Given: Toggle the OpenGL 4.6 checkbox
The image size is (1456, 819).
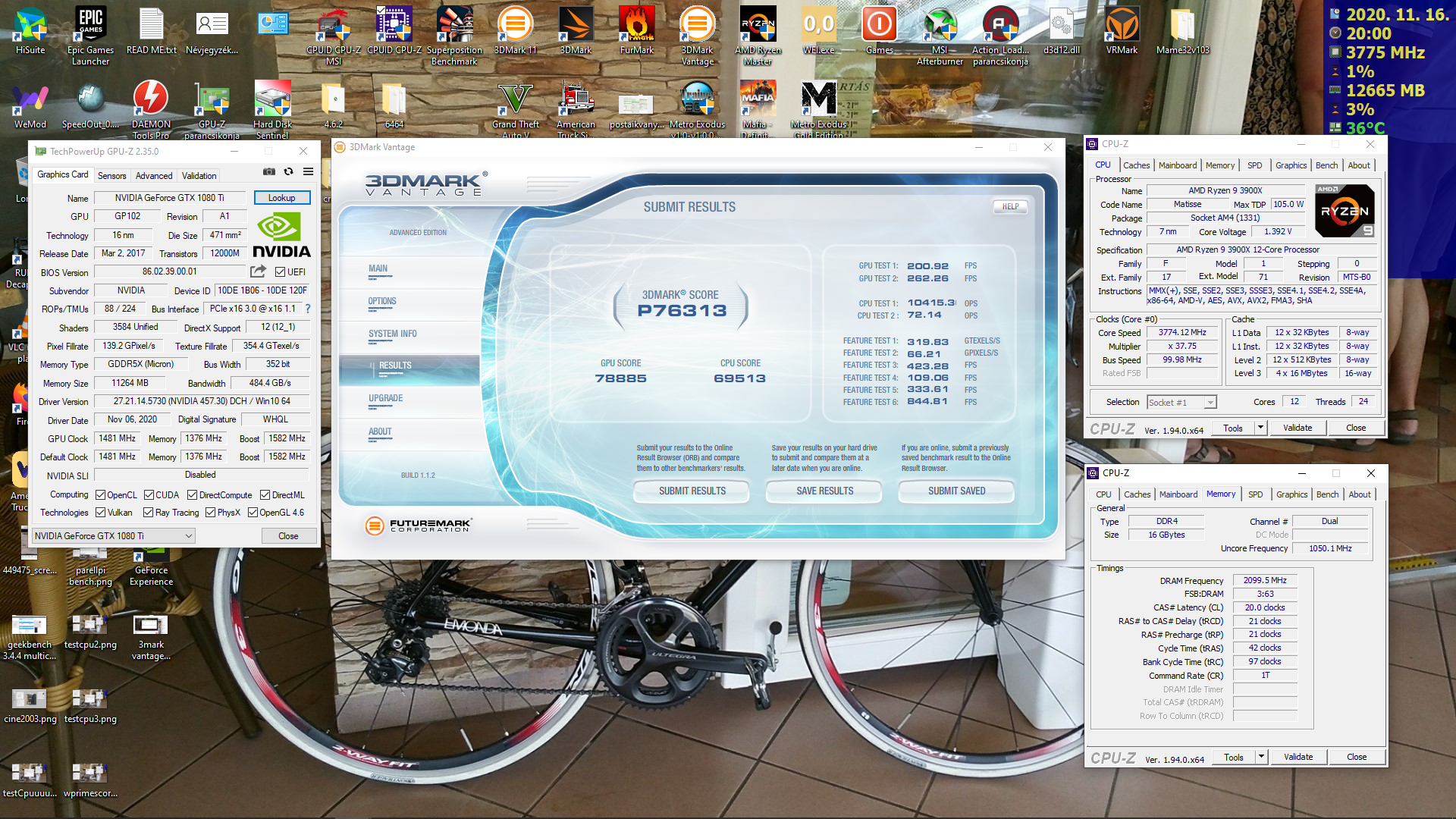Looking at the screenshot, I should point(253,513).
